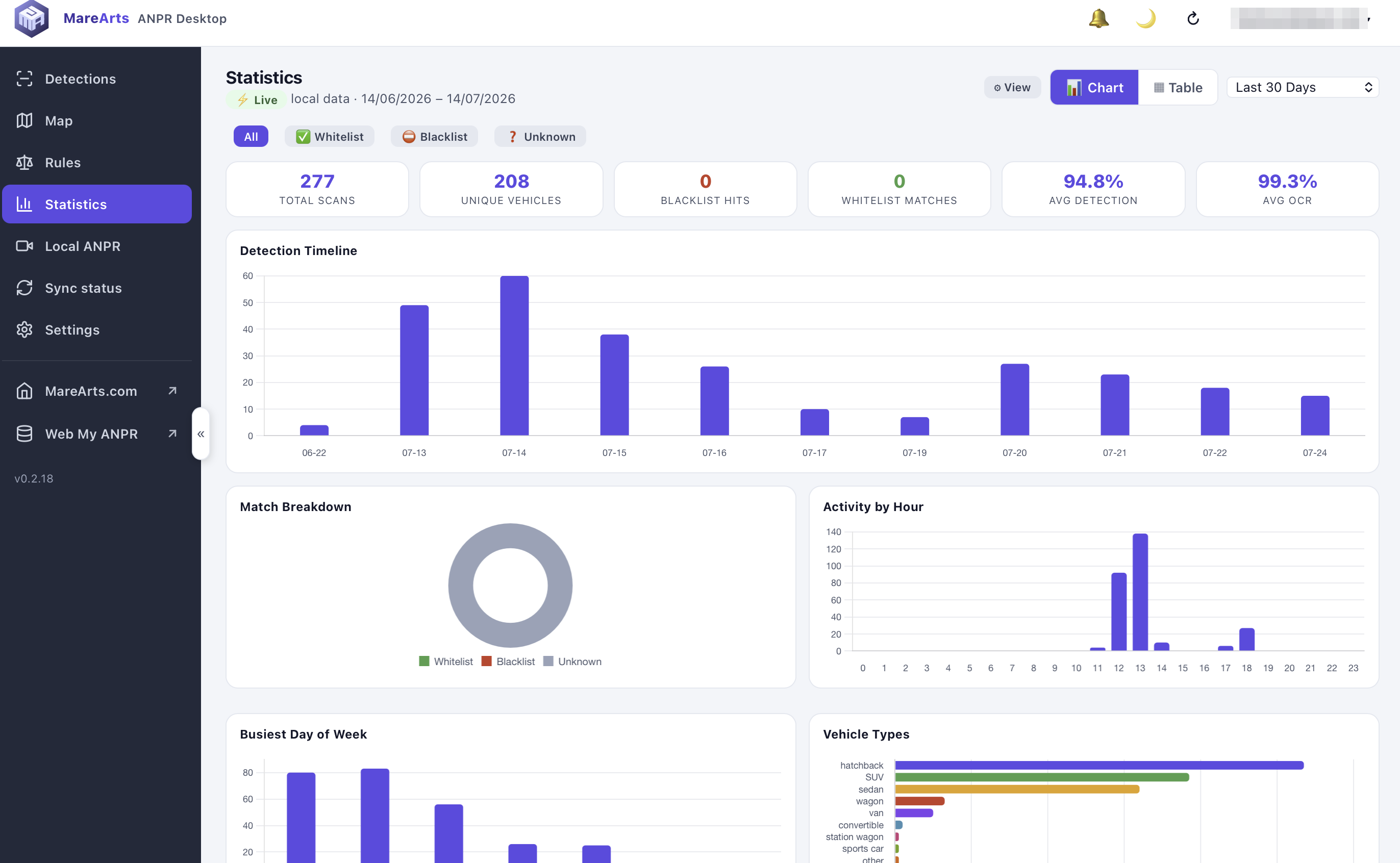Click external-link arrow beside MareArts.com
Screen dimensions: 1400x863
coord(172,391)
